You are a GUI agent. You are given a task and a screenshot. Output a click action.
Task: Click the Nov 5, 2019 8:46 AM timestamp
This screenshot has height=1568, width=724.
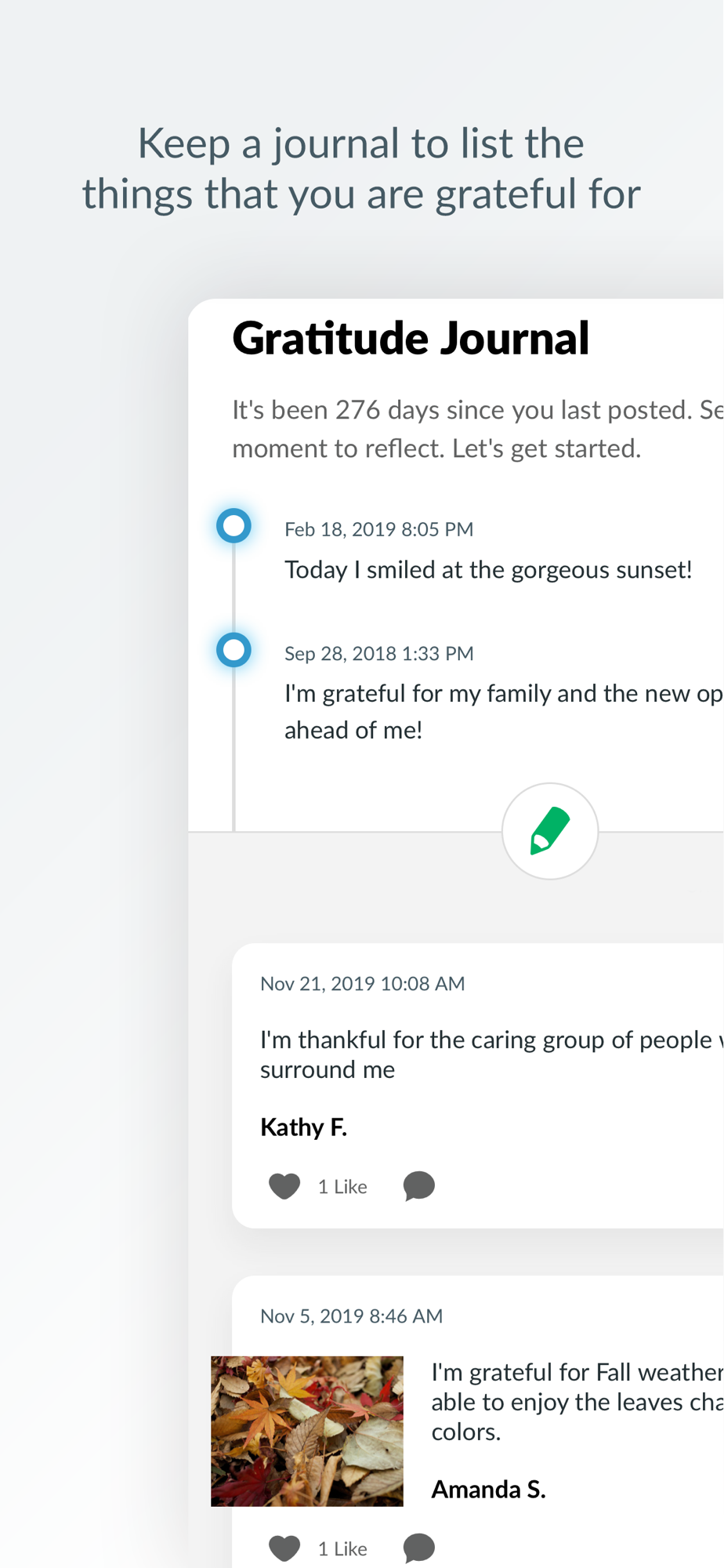click(351, 1316)
